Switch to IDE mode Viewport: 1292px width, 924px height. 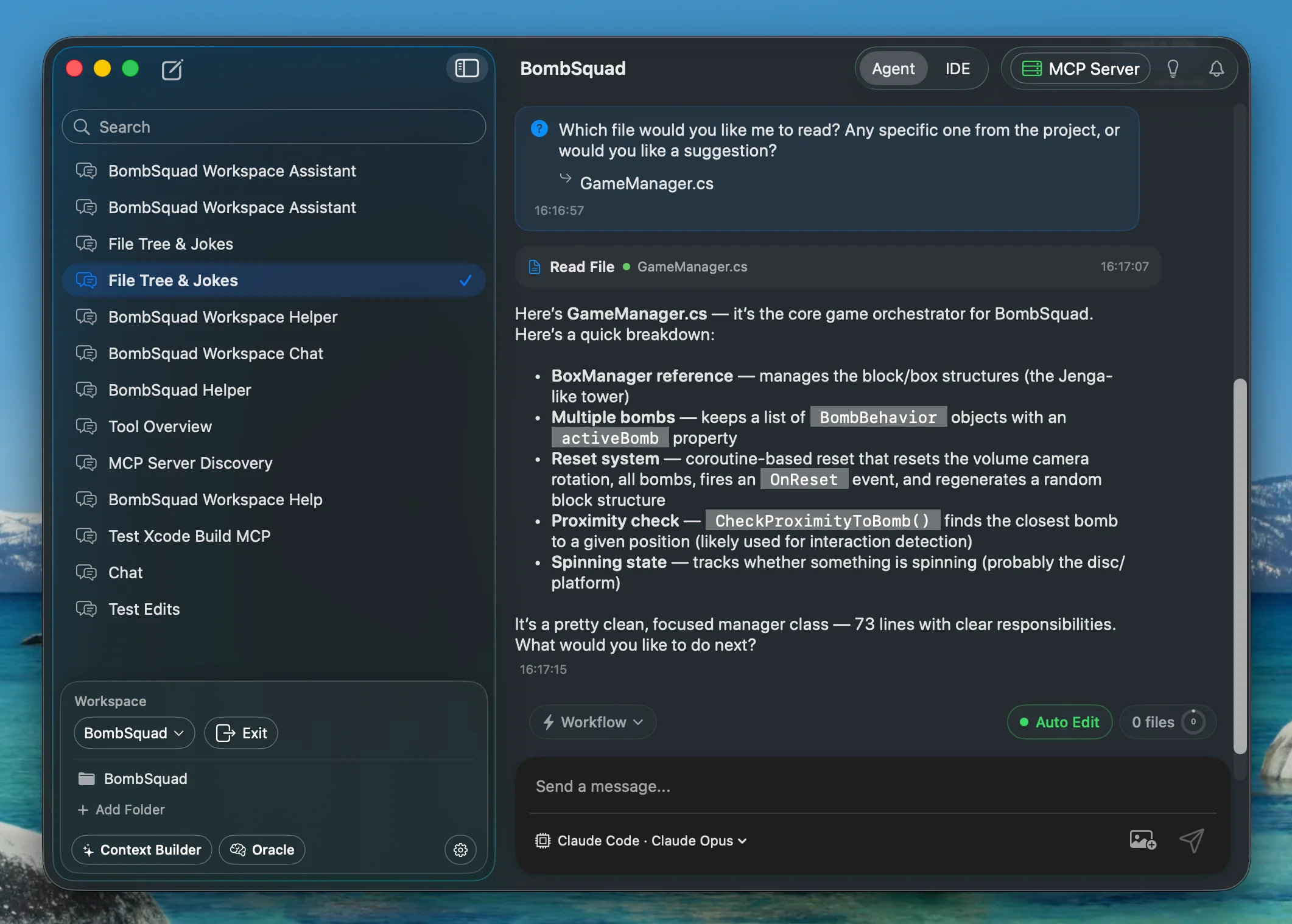[x=958, y=69]
